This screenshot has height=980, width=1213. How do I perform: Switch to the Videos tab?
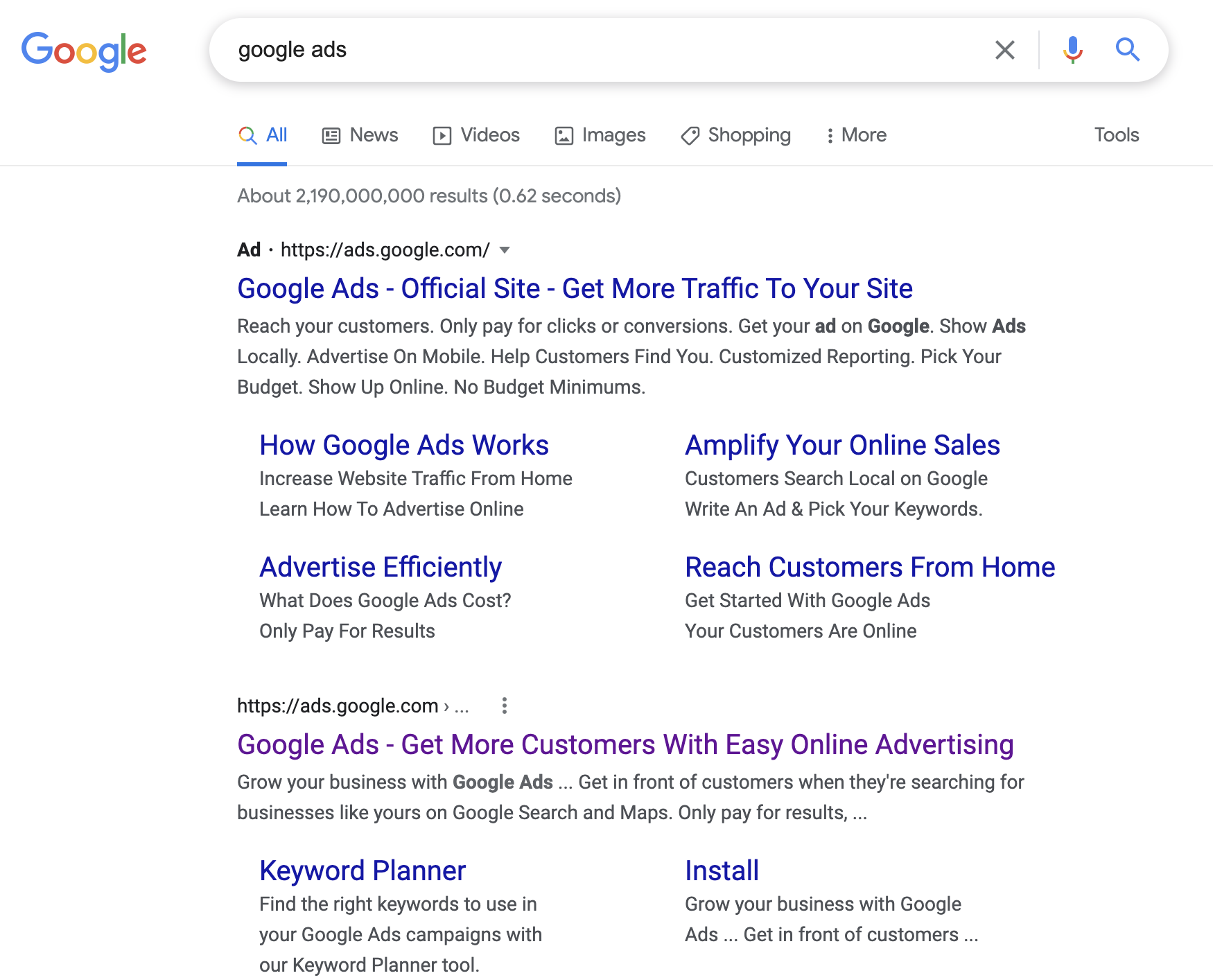coord(476,135)
